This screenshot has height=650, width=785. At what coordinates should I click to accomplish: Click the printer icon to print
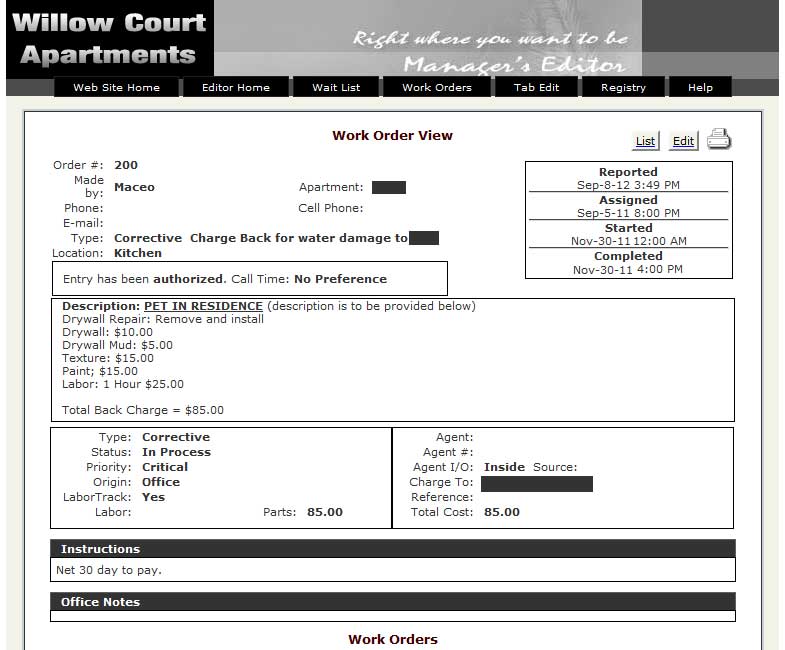718,140
